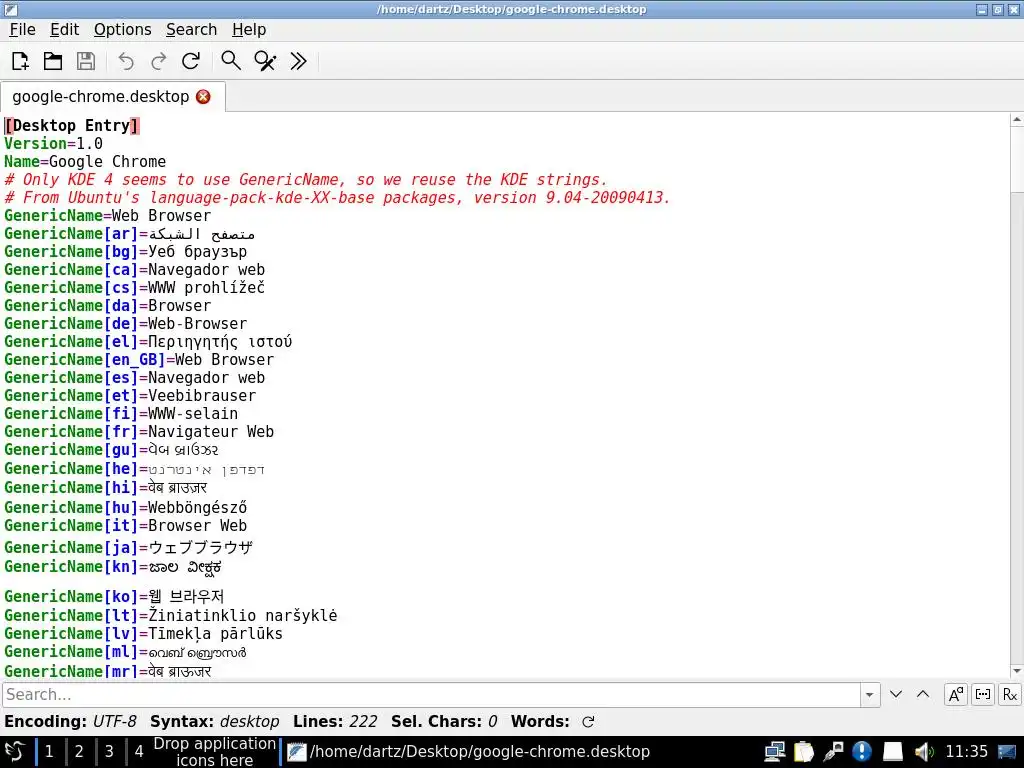Switch to workspace 3 in the pager

(109, 752)
